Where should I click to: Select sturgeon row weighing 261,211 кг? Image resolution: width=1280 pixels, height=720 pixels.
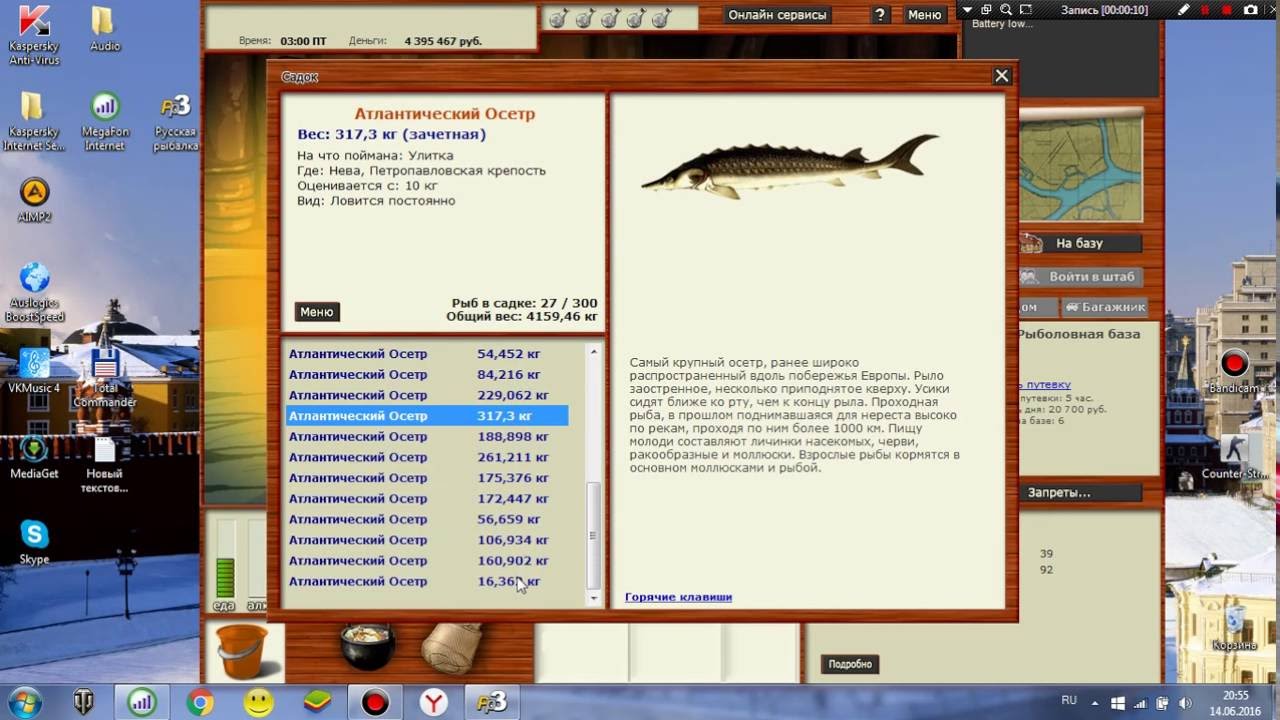click(427, 457)
